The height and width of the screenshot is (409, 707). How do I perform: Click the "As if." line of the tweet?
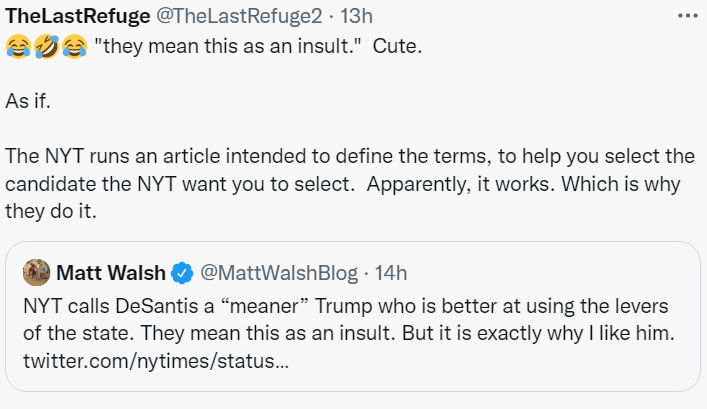[x=30, y=102]
